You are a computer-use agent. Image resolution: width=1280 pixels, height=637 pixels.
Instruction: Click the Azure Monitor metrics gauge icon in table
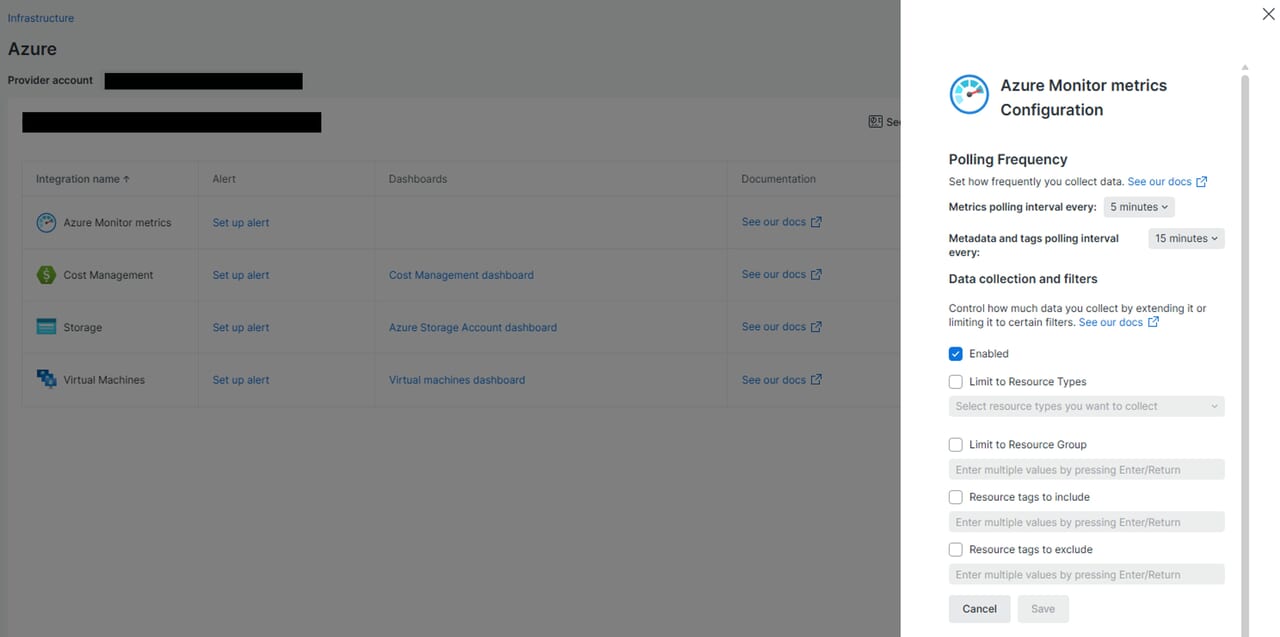coord(46,223)
